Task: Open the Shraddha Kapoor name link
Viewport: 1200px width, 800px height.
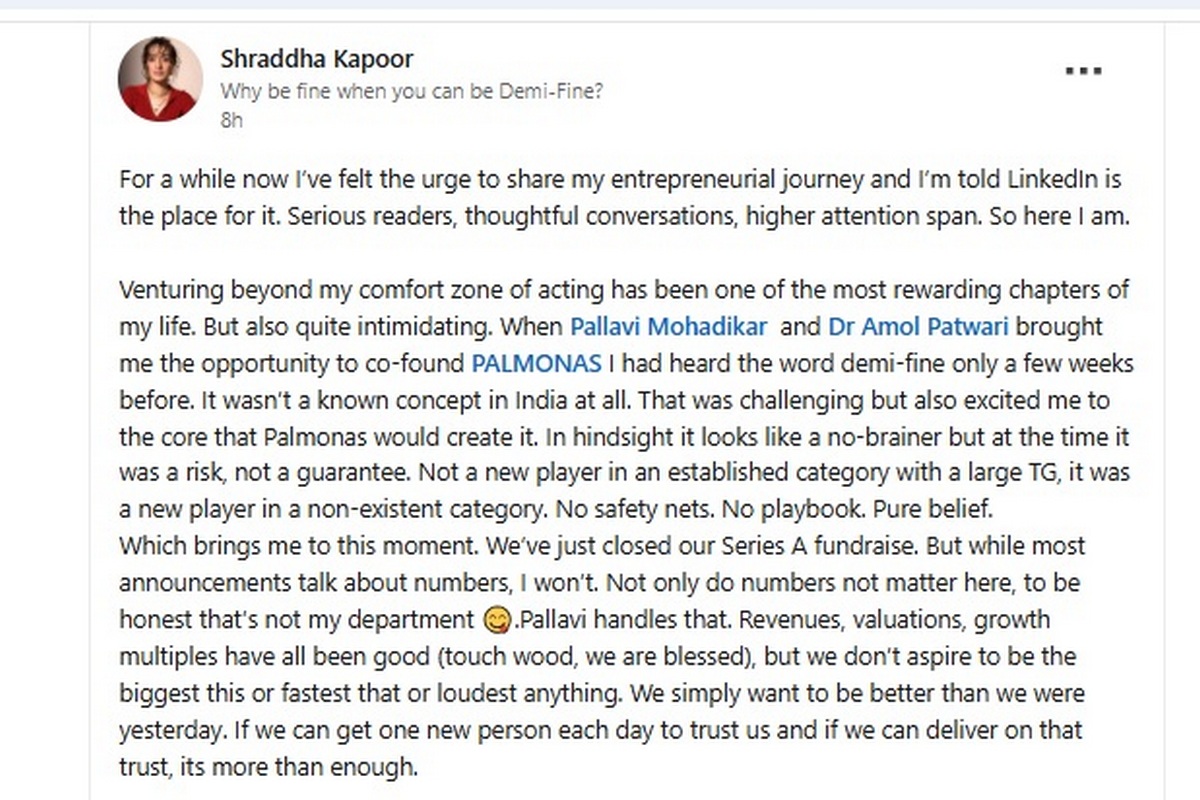Action: click(316, 59)
